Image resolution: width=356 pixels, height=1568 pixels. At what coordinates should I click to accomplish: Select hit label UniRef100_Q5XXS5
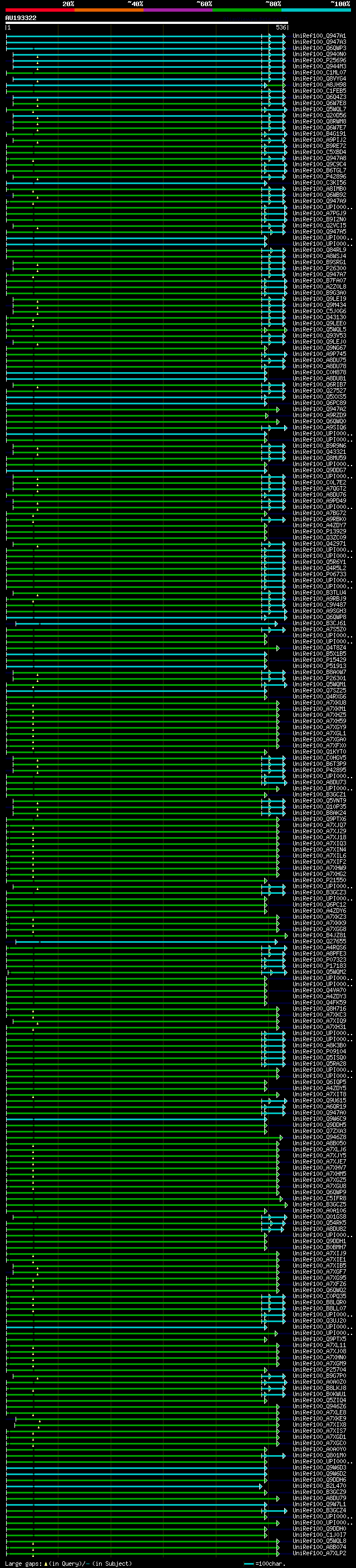pos(319,397)
